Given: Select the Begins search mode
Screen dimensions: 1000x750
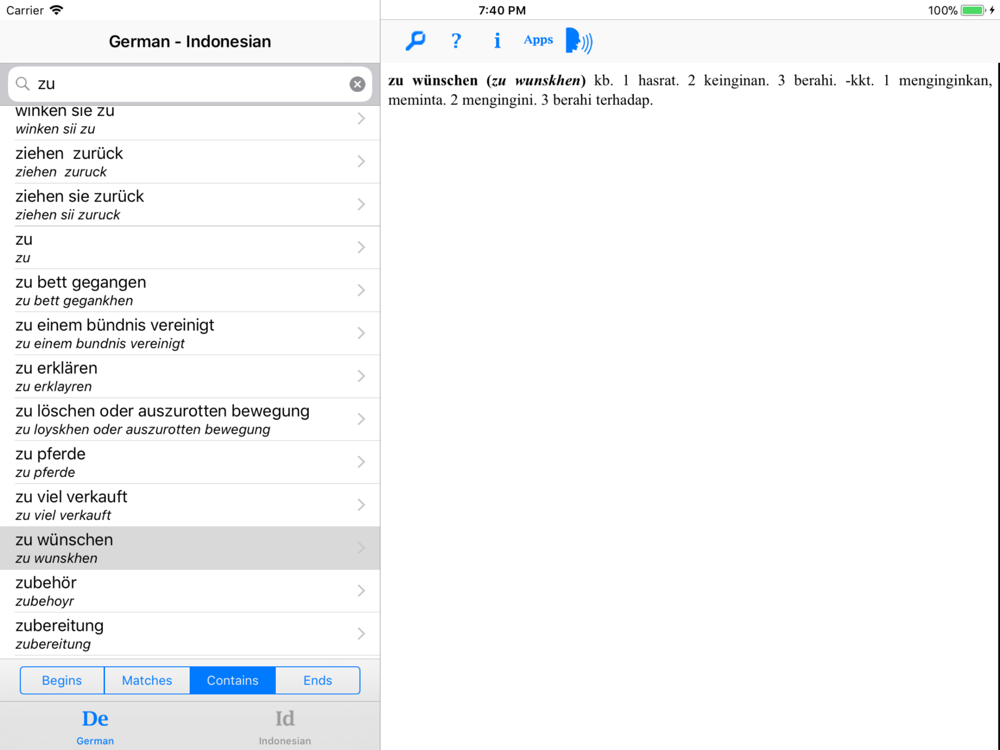Looking at the screenshot, I should click(x=62, y=680).
